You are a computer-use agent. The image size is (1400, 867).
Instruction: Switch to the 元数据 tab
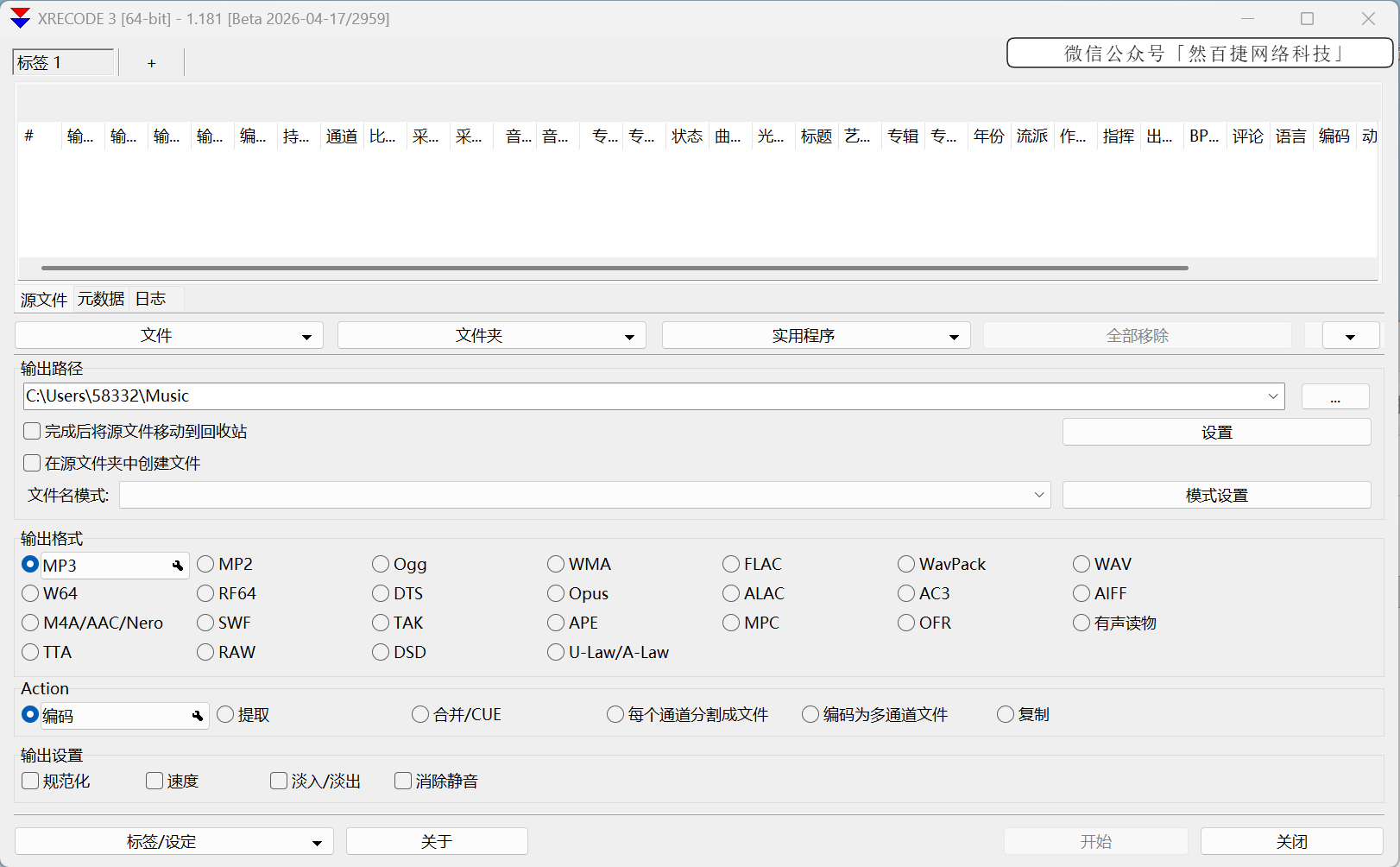[99, 299]
